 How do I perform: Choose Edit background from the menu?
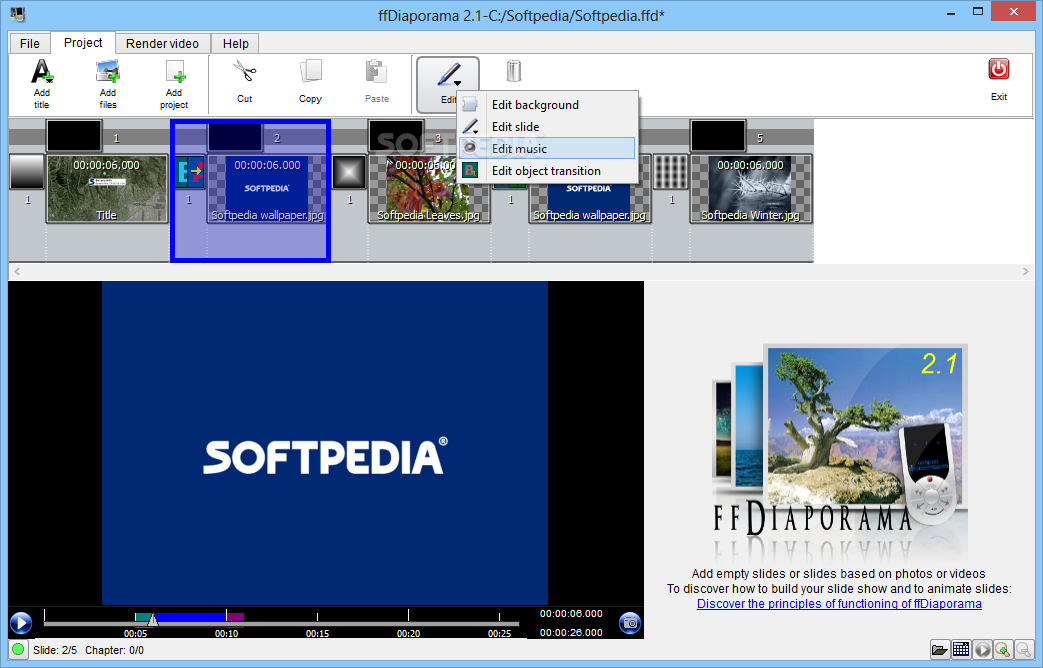[547, 104]
